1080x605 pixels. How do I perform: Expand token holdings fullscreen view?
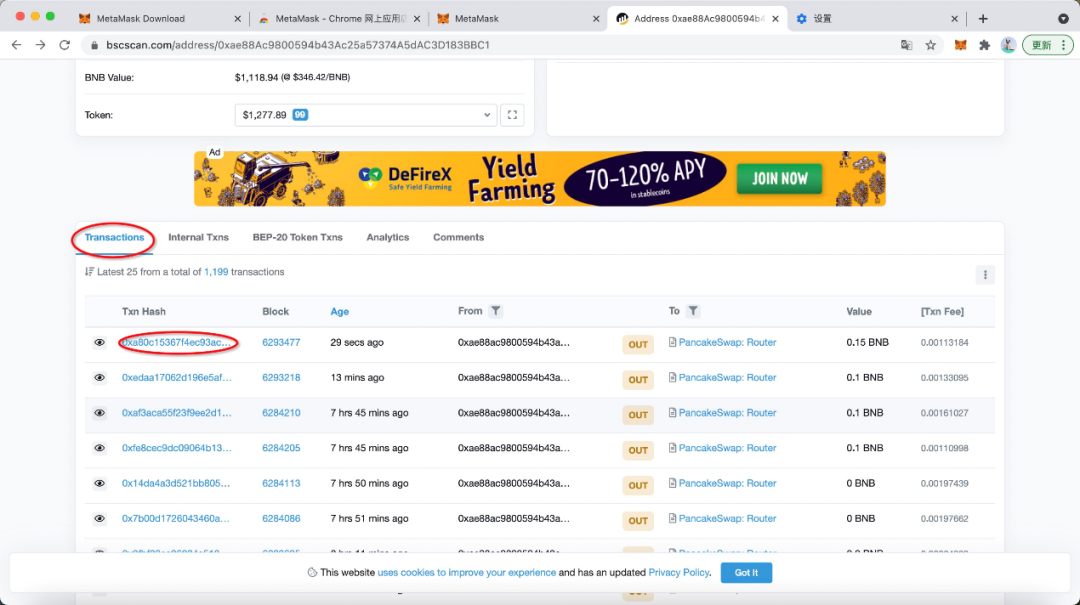click(512, 115)
